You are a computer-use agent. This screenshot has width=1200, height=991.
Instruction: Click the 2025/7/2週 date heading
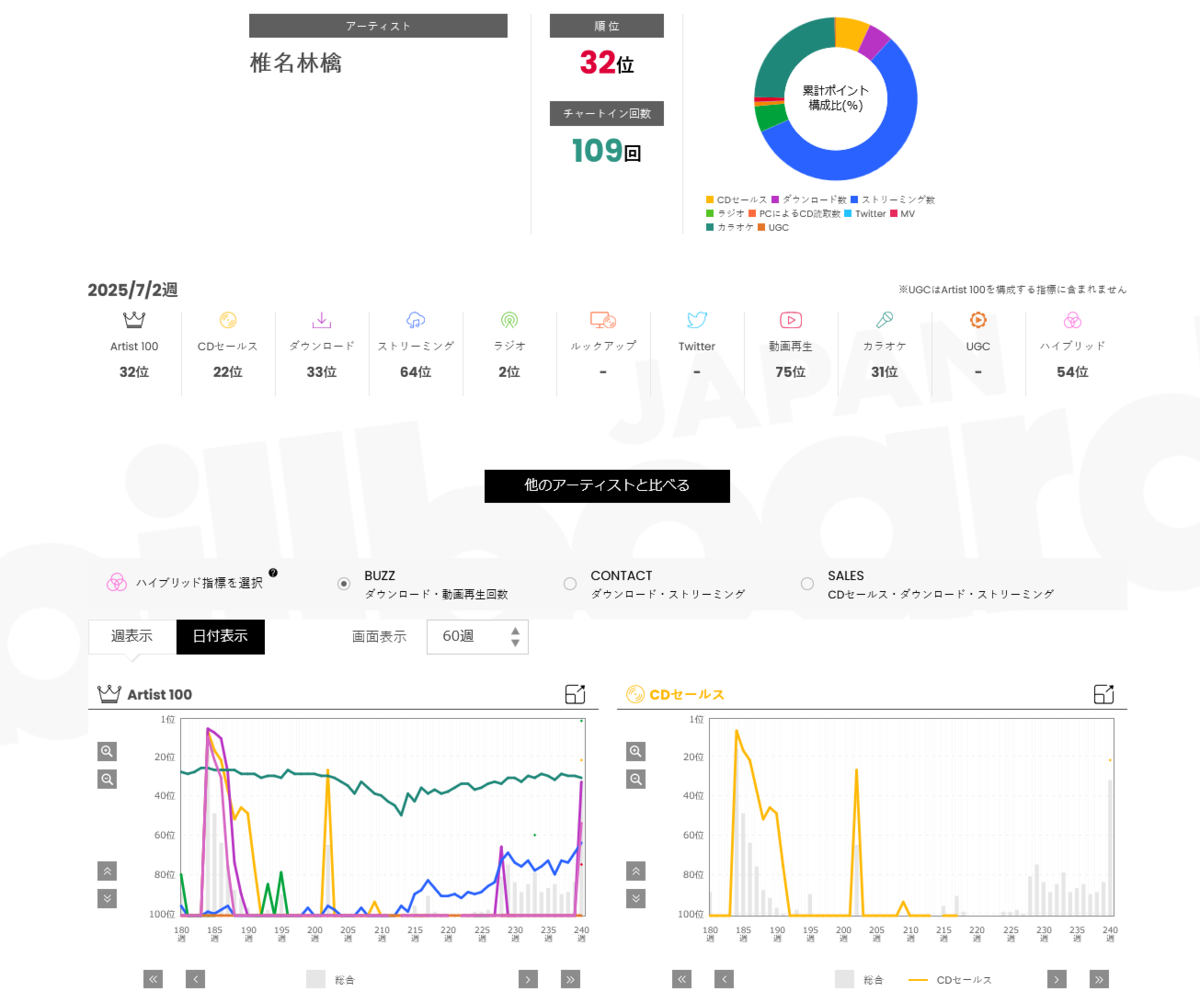point(133,290)
